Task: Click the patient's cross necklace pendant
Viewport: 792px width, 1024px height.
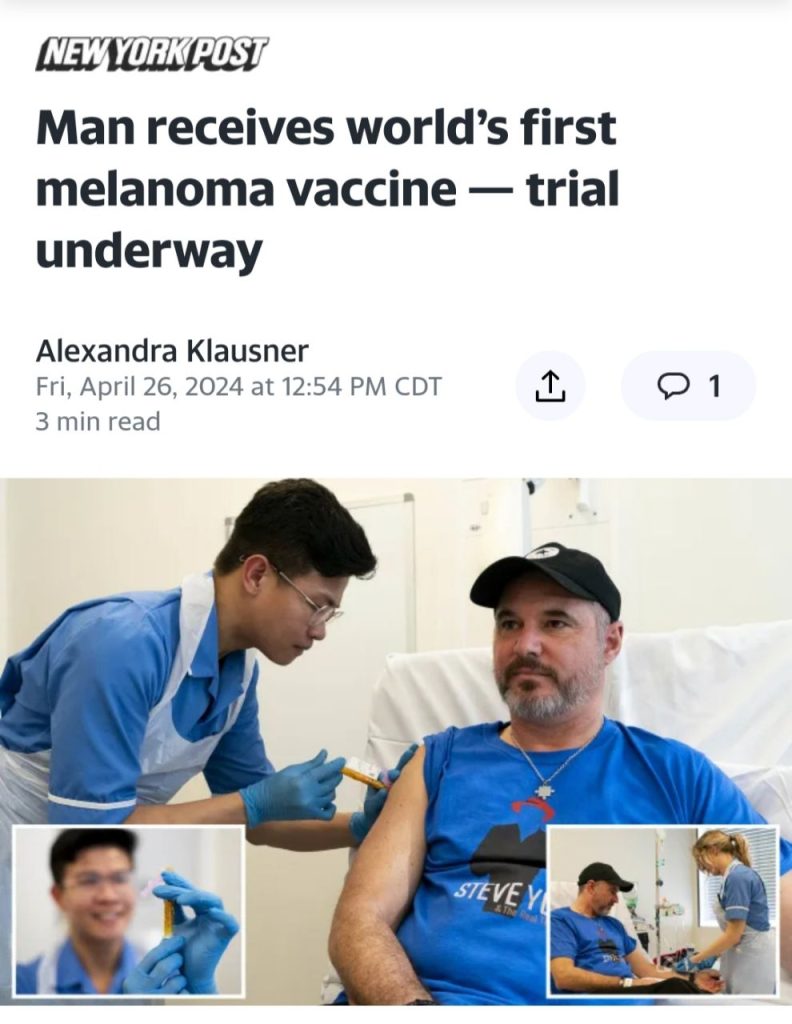Action: click(x=542, y=790)
